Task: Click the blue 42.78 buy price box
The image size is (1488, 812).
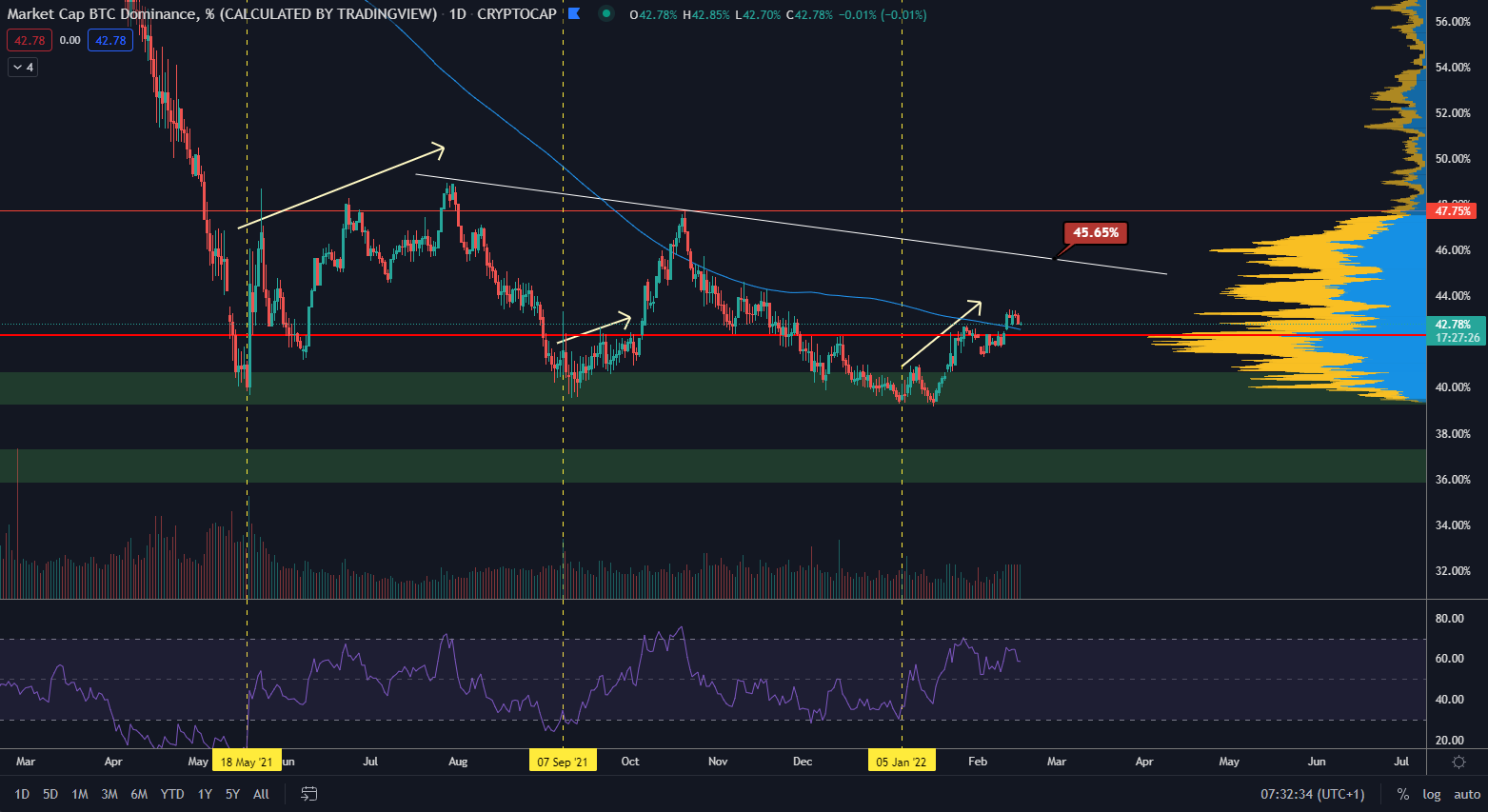Action: [x=110, y=40]
